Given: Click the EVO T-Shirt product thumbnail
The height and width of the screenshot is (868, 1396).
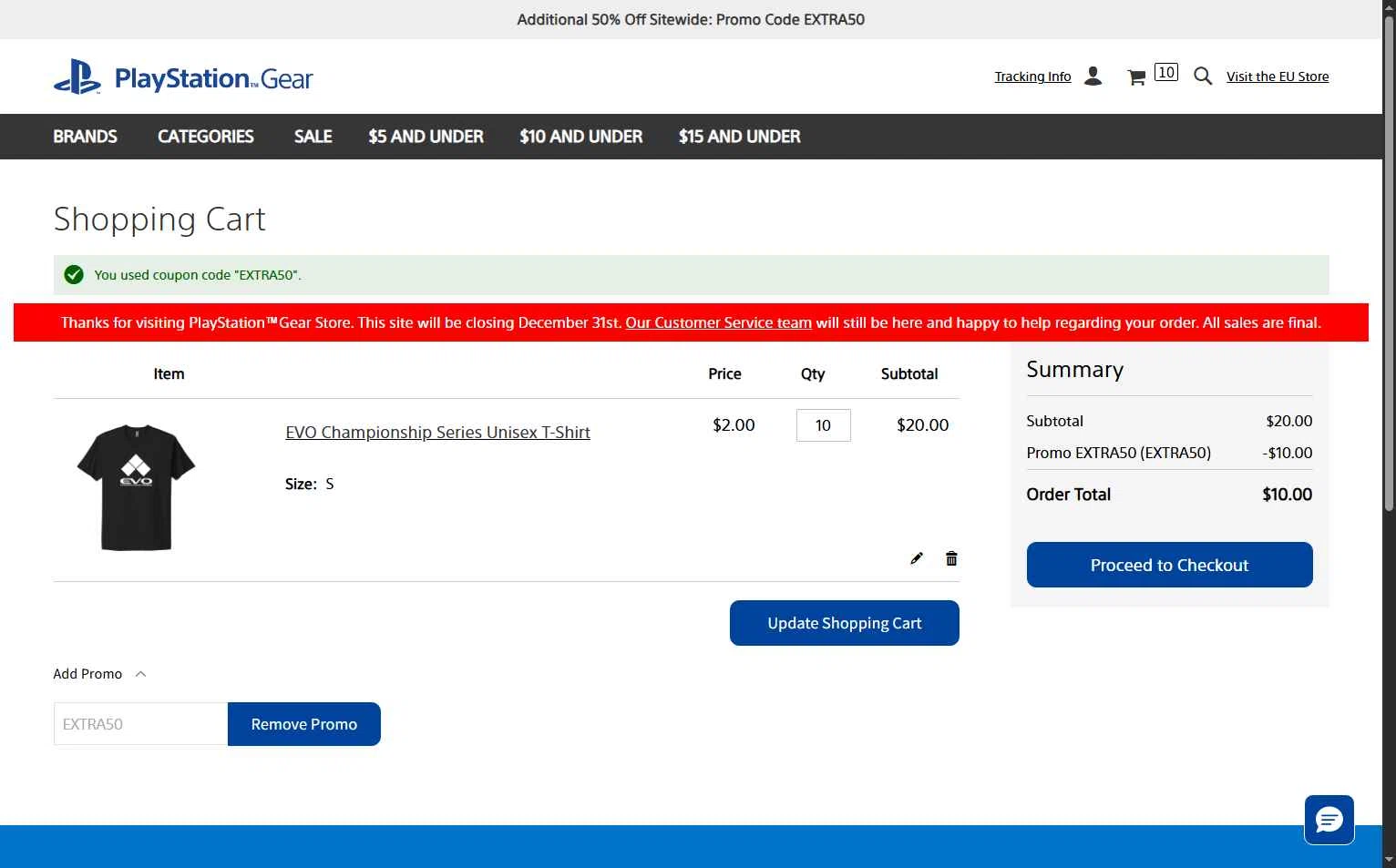Looking at the screenshot, I should tap(137, 486).
